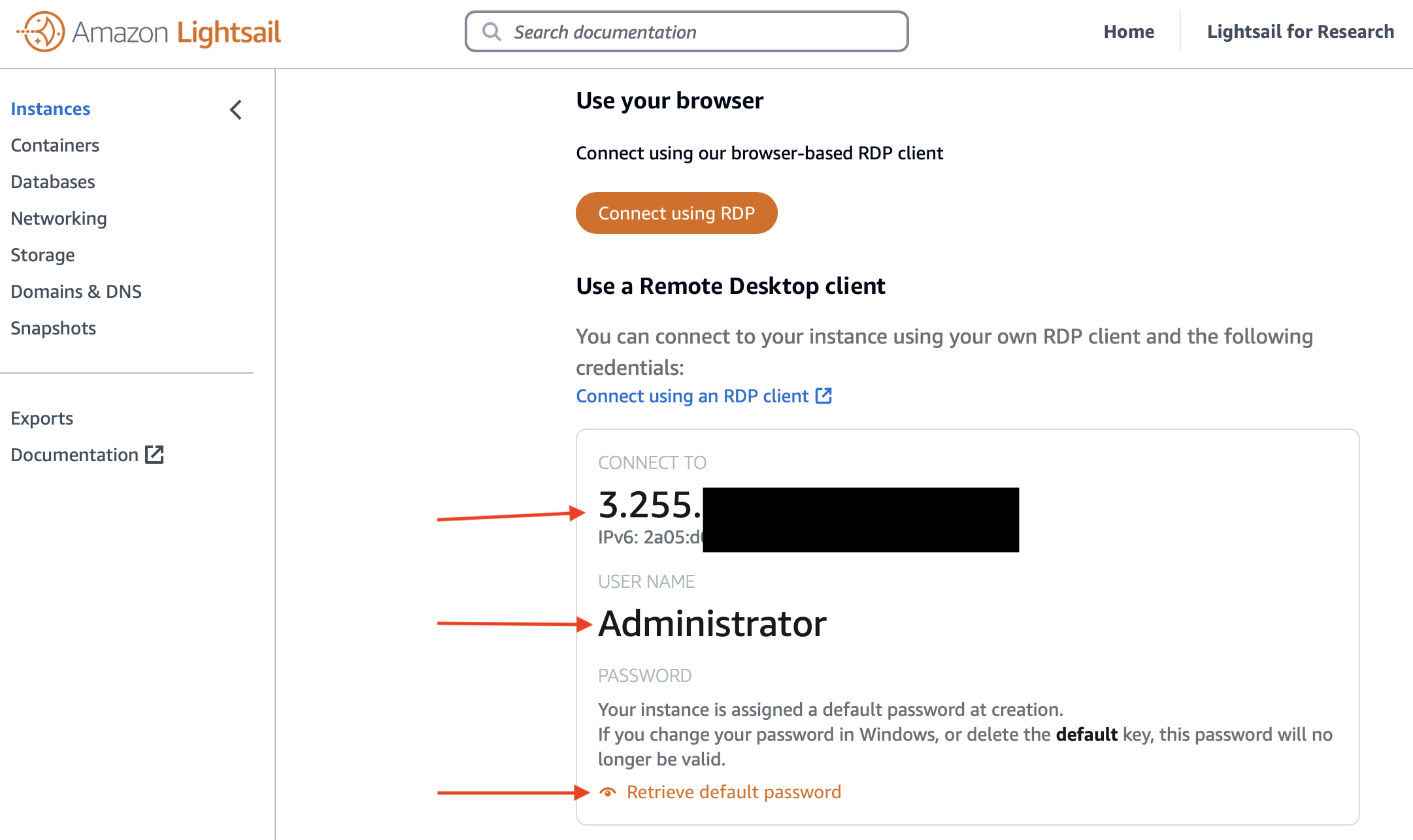Image resolution: width=1413 pixels, height=840 pixels.
Task: Go to Databases in the sidebar
Action: pyautogui.click(x=53, y=182)
